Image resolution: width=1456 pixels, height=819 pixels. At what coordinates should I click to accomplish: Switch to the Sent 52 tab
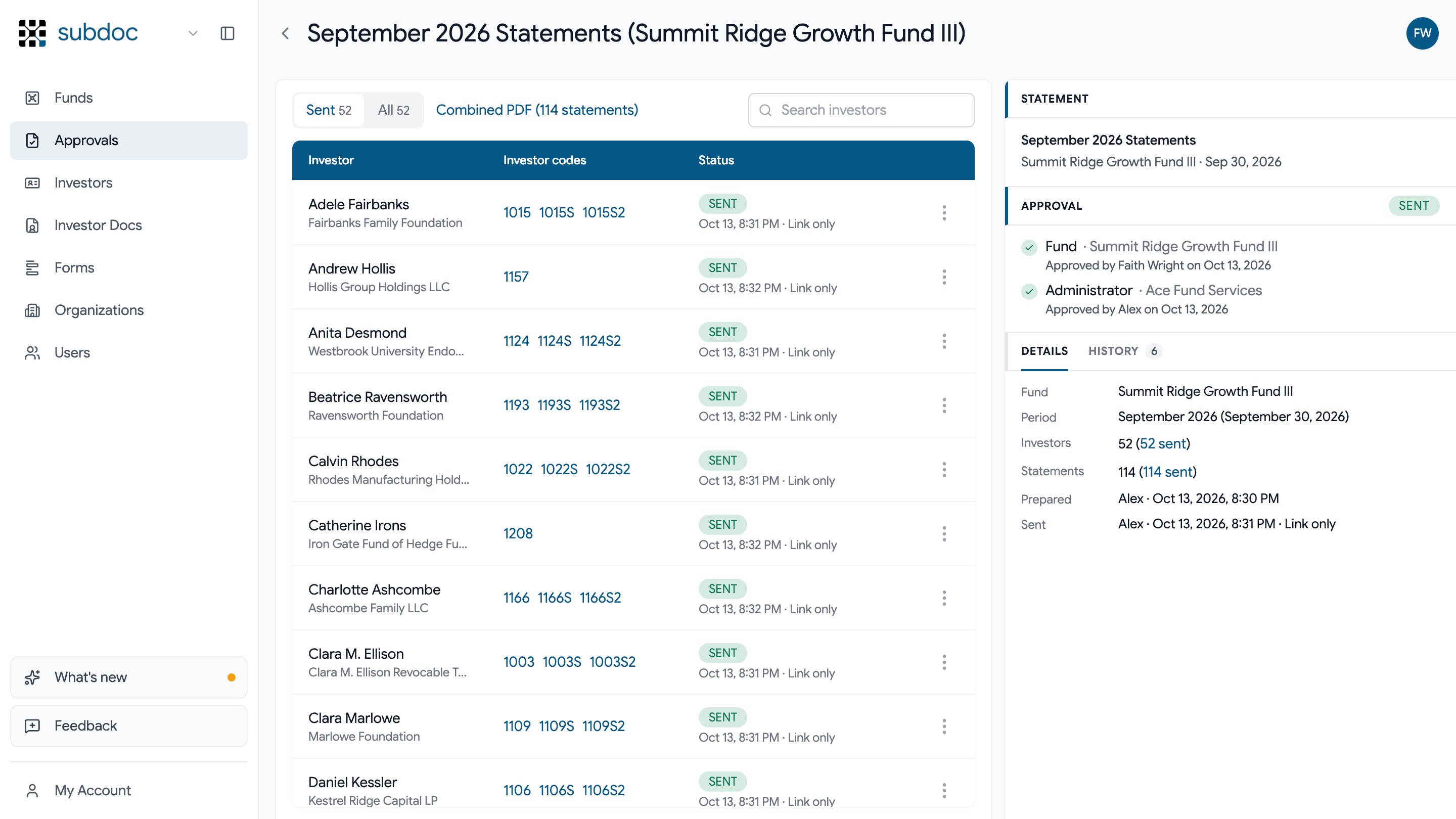coord(329,110)
